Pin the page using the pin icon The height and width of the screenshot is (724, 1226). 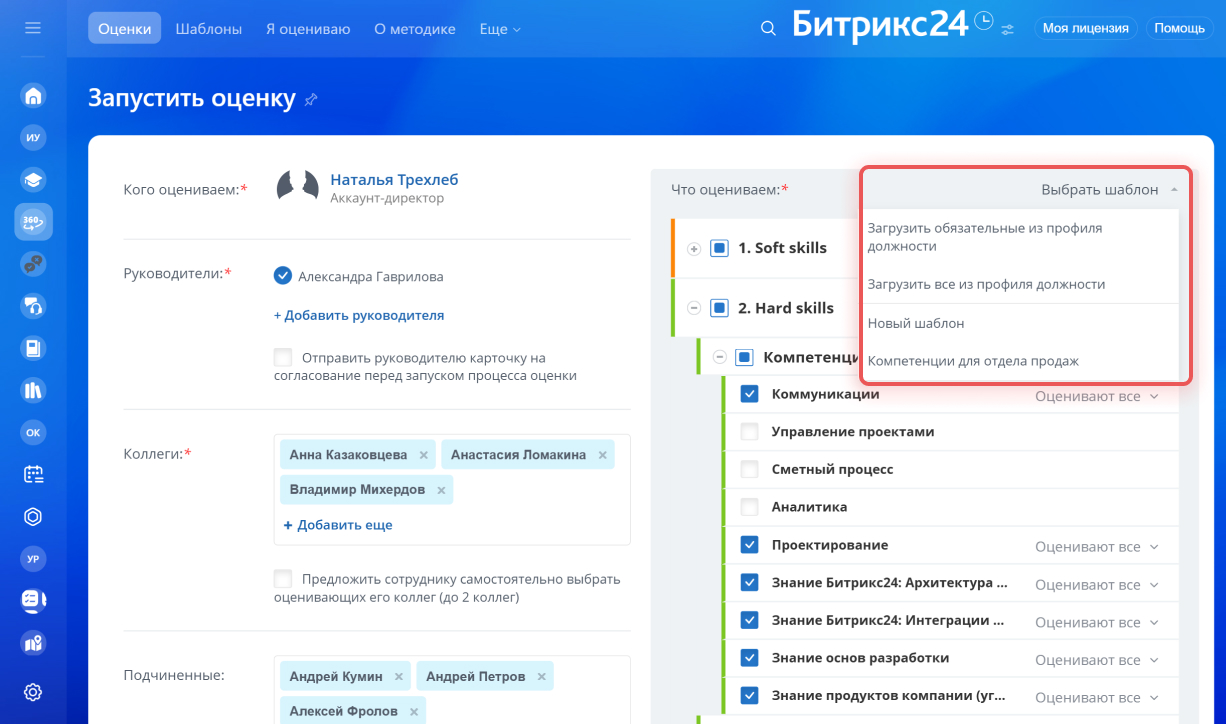311,99
